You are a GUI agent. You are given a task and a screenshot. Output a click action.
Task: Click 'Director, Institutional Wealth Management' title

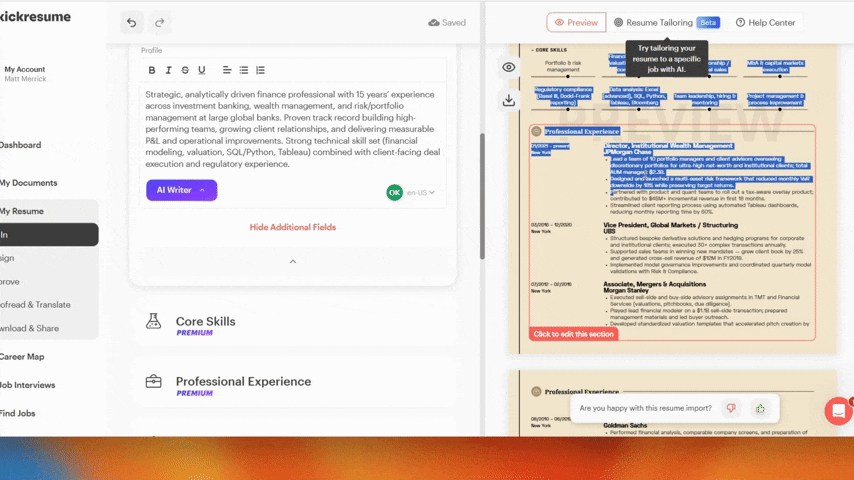[668, 145]
